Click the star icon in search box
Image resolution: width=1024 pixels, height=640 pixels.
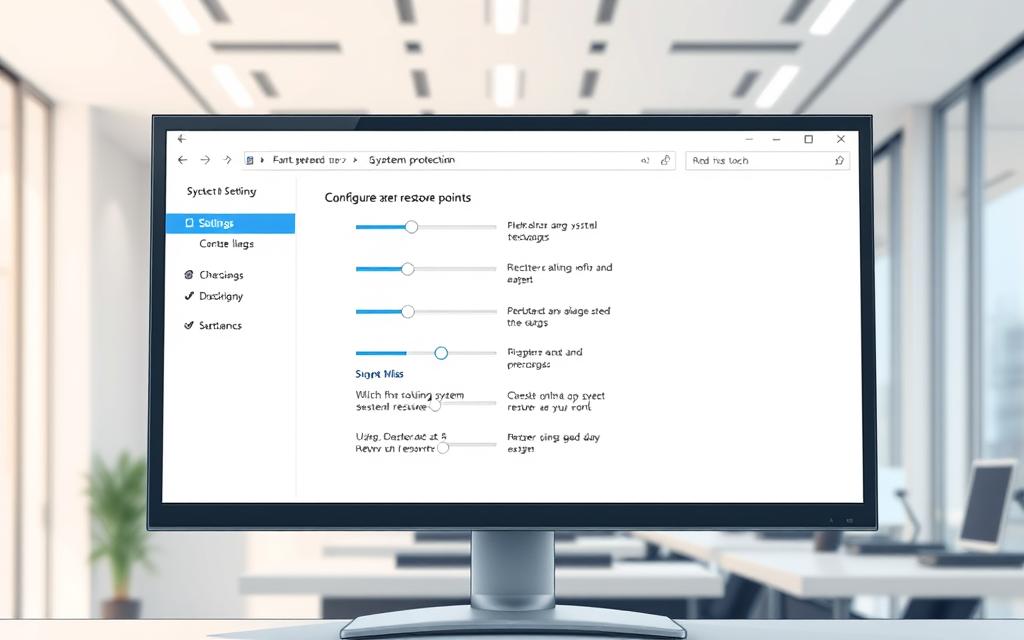click(x=839, y=160)
